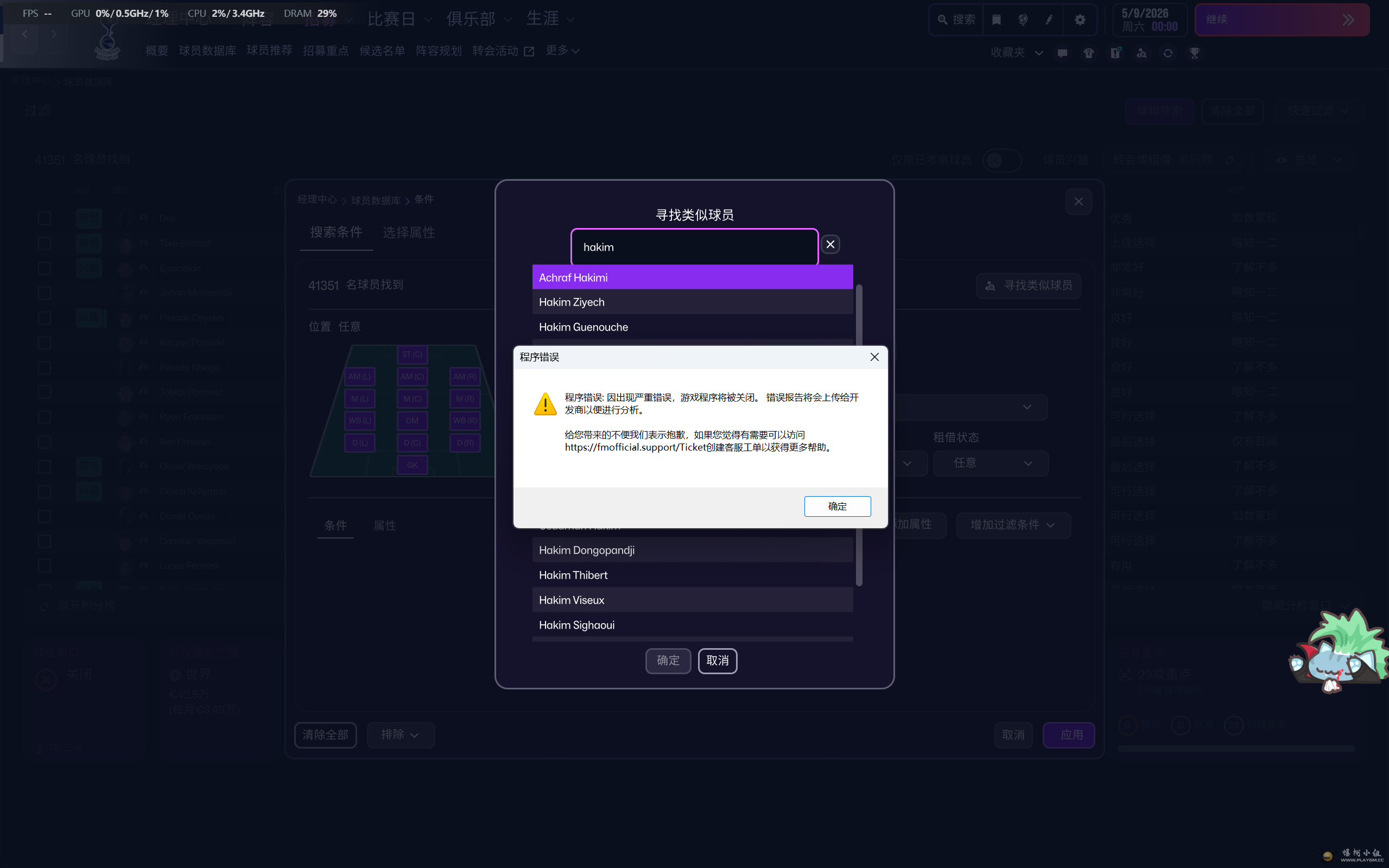Expand the 增加过滤条件 dropdown
This screenshot has width=1389, height=868.
(1013, 525)
